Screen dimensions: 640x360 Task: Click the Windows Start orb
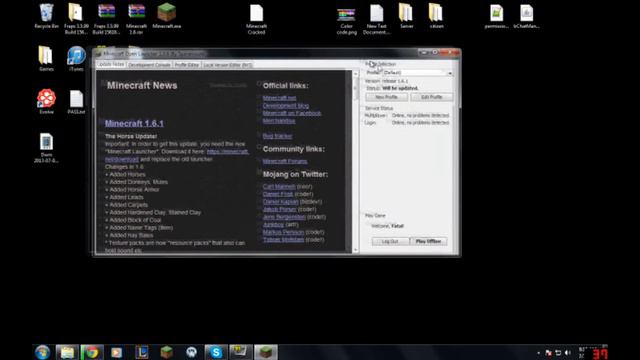tap(42, 352)
